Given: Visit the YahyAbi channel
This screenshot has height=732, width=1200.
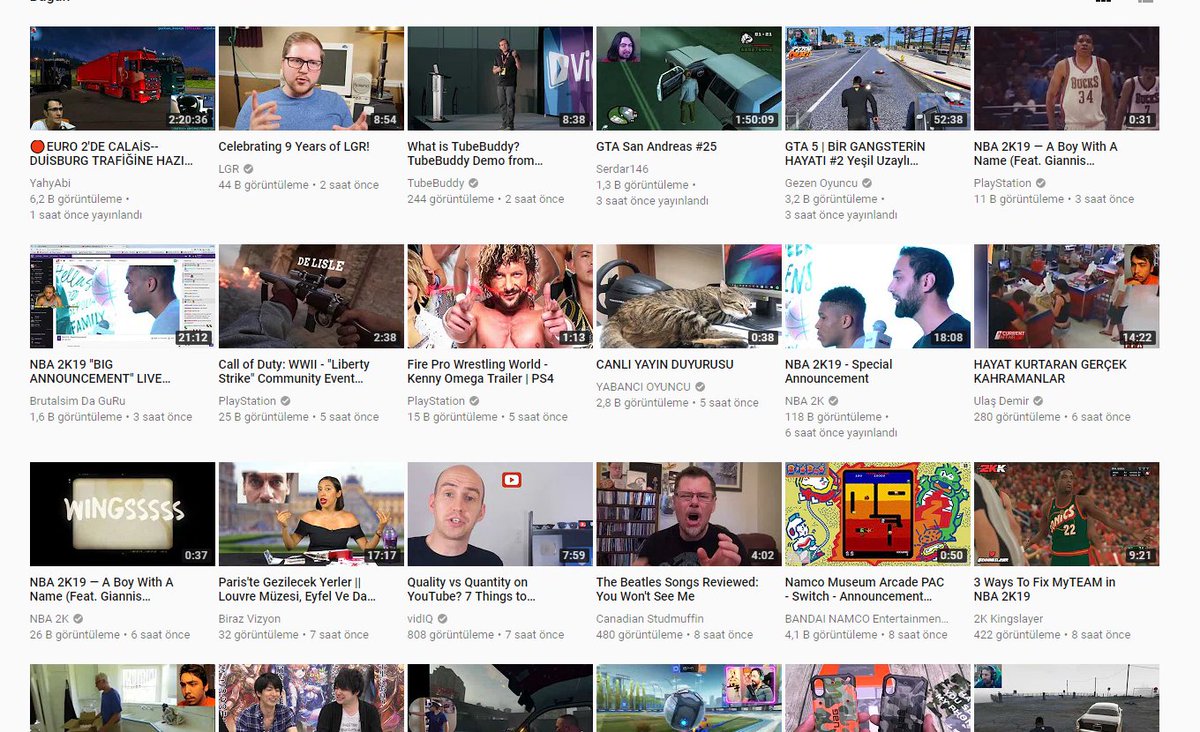Looking at the screenshot, I should point(52,183).
